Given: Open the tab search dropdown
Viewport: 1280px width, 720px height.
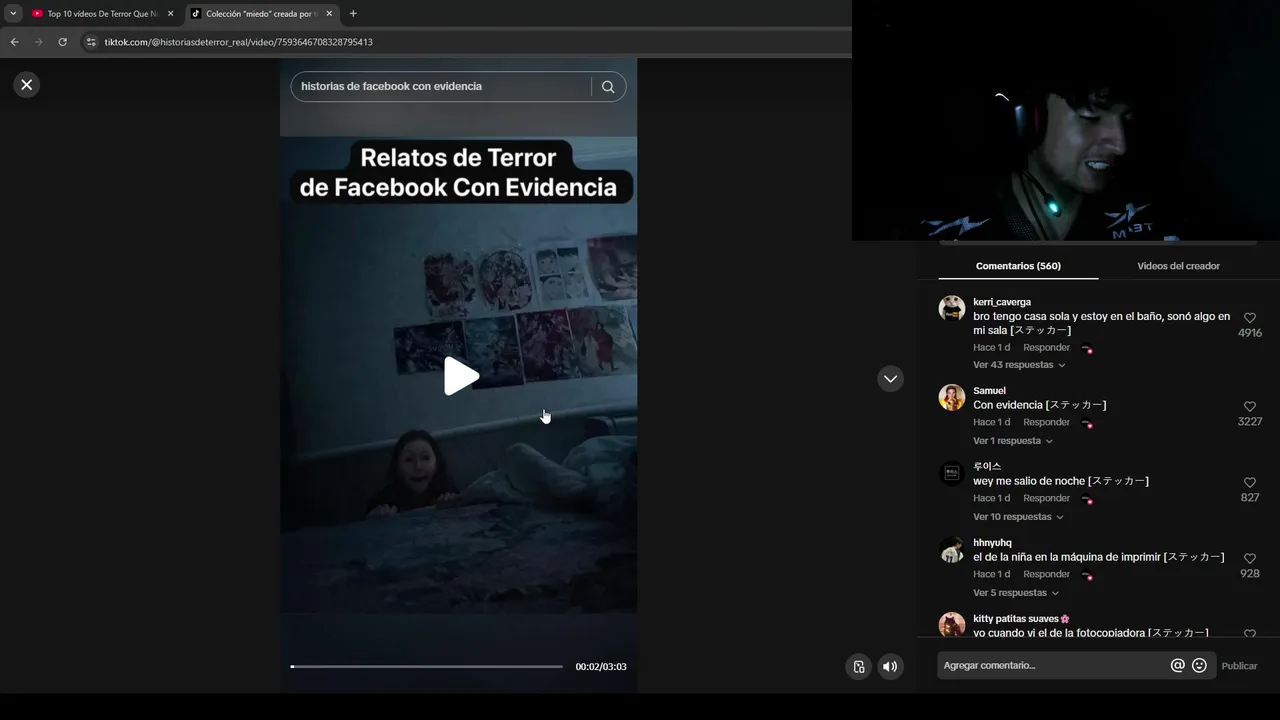Looking at the screenshot, I should point(13,14).
